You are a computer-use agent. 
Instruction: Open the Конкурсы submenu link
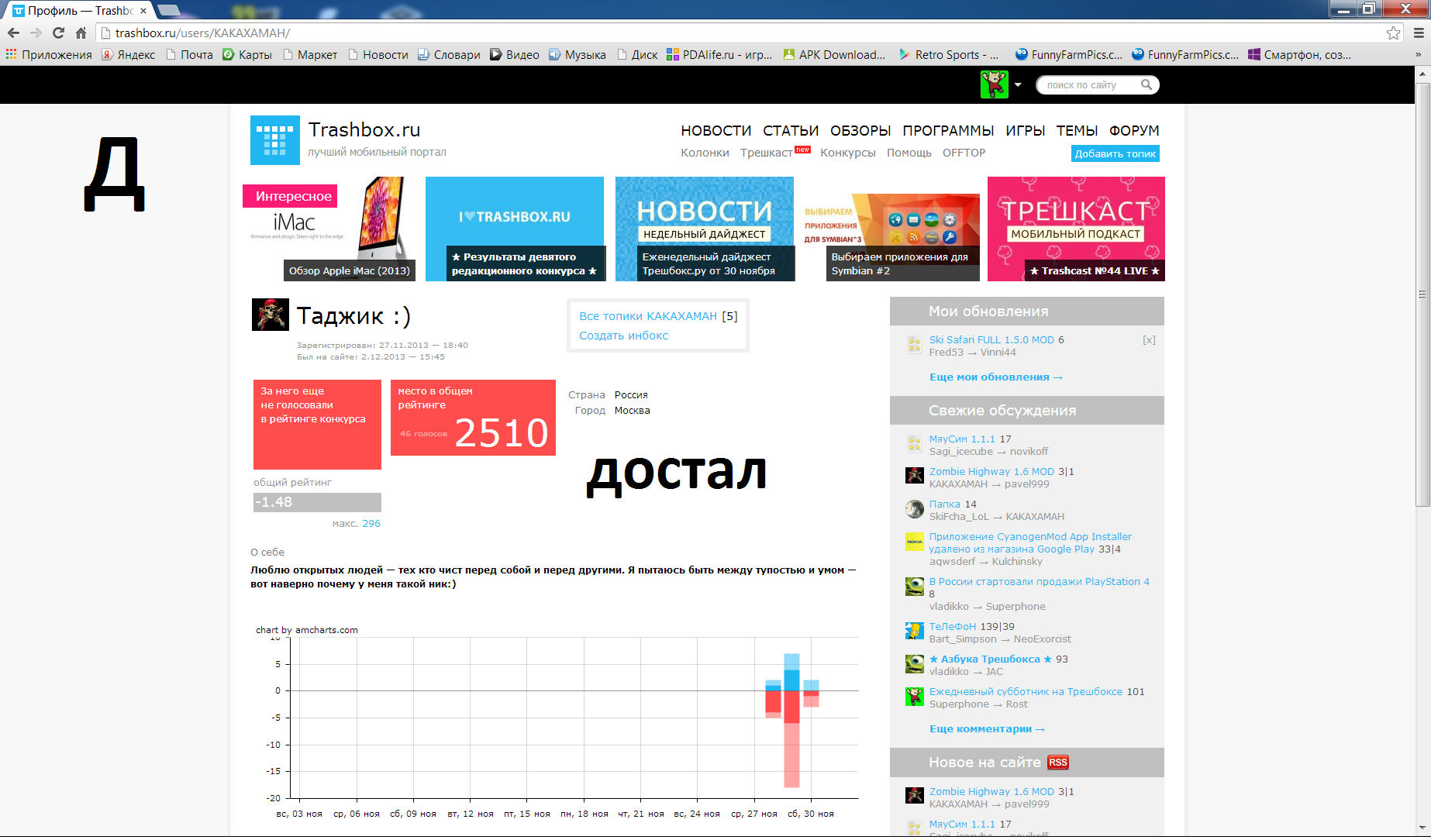tap(848, 153)
